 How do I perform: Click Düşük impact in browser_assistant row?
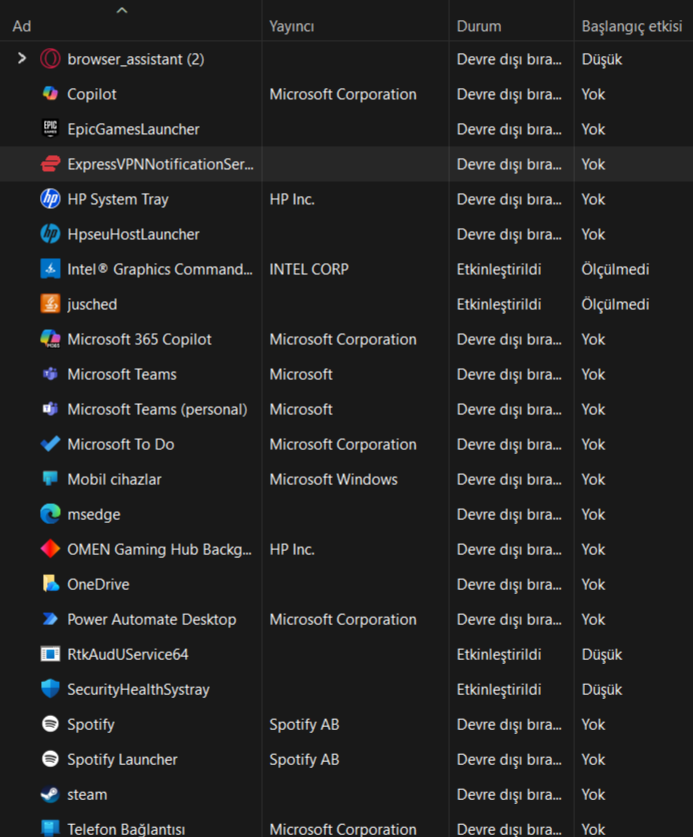602,59
